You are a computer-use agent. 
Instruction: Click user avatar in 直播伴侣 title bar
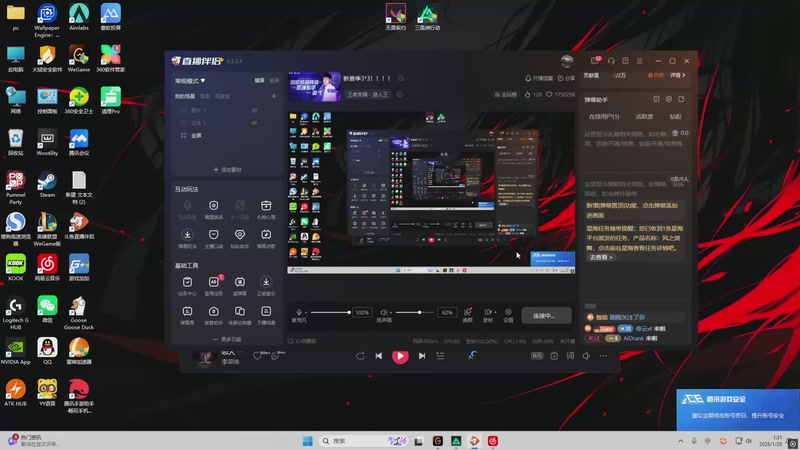click(x=567, y=61)
